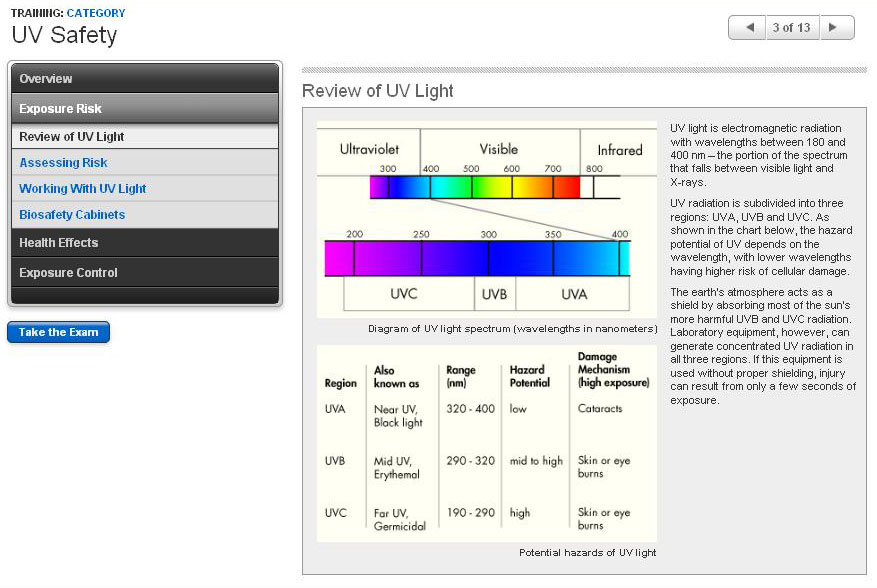Screen dimensions: 877x588
Task: Expand the Overview section
Action: (145, 79)
